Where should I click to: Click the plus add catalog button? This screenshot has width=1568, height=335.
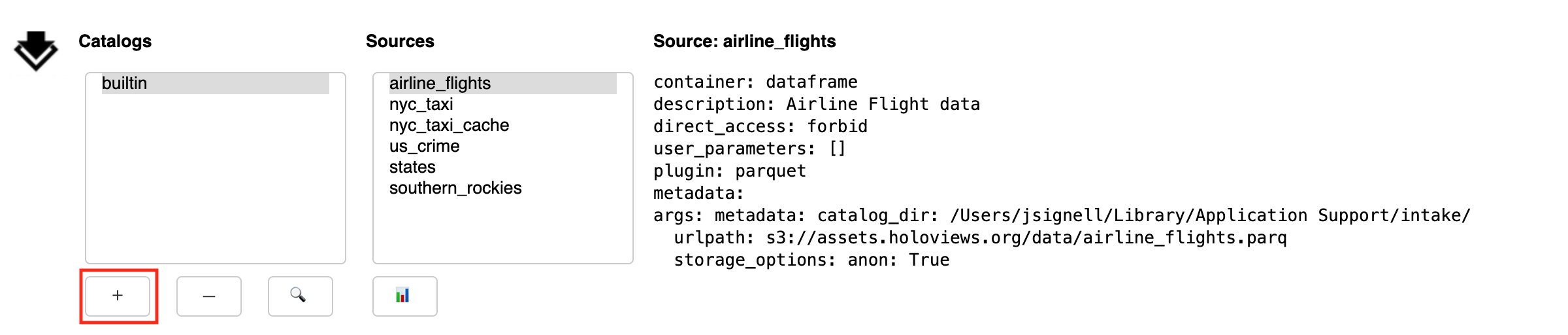118,296
